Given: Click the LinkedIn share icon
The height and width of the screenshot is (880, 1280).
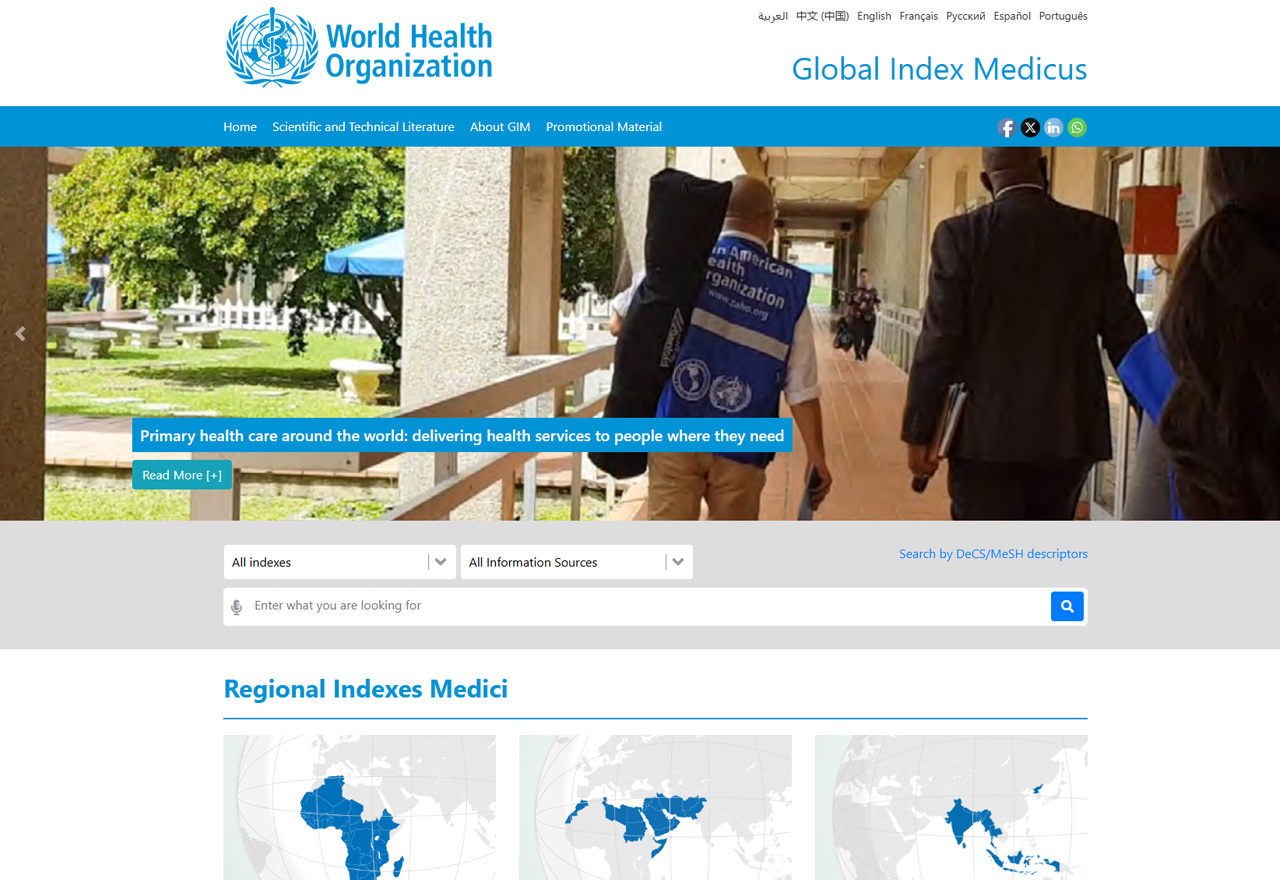Looking at the screenshot, I should coord(1054,127).
